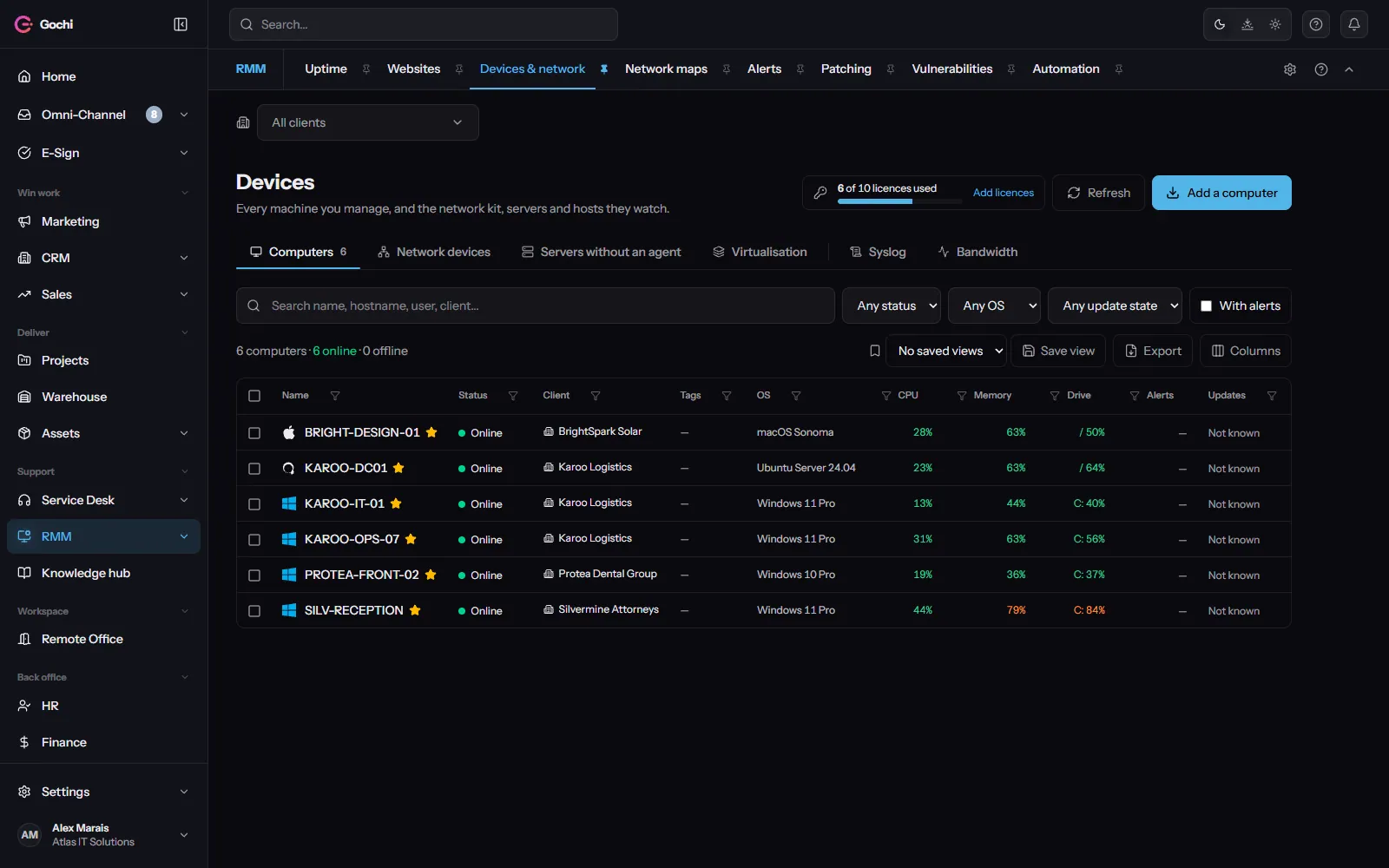The image size is (1389, 868).
Task: Click the bookmark icon beside saved views
Action: click(875, 351)
